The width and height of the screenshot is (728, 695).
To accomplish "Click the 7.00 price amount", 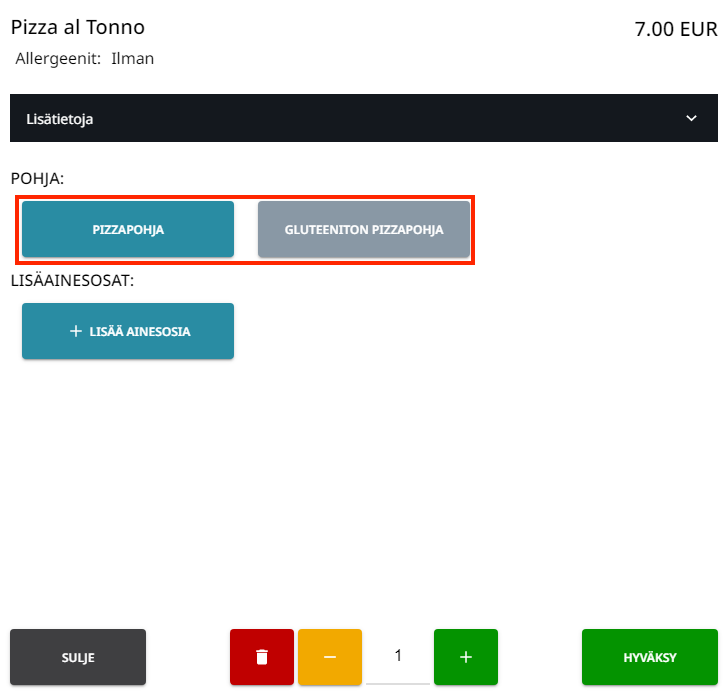I will coord(655,30).
